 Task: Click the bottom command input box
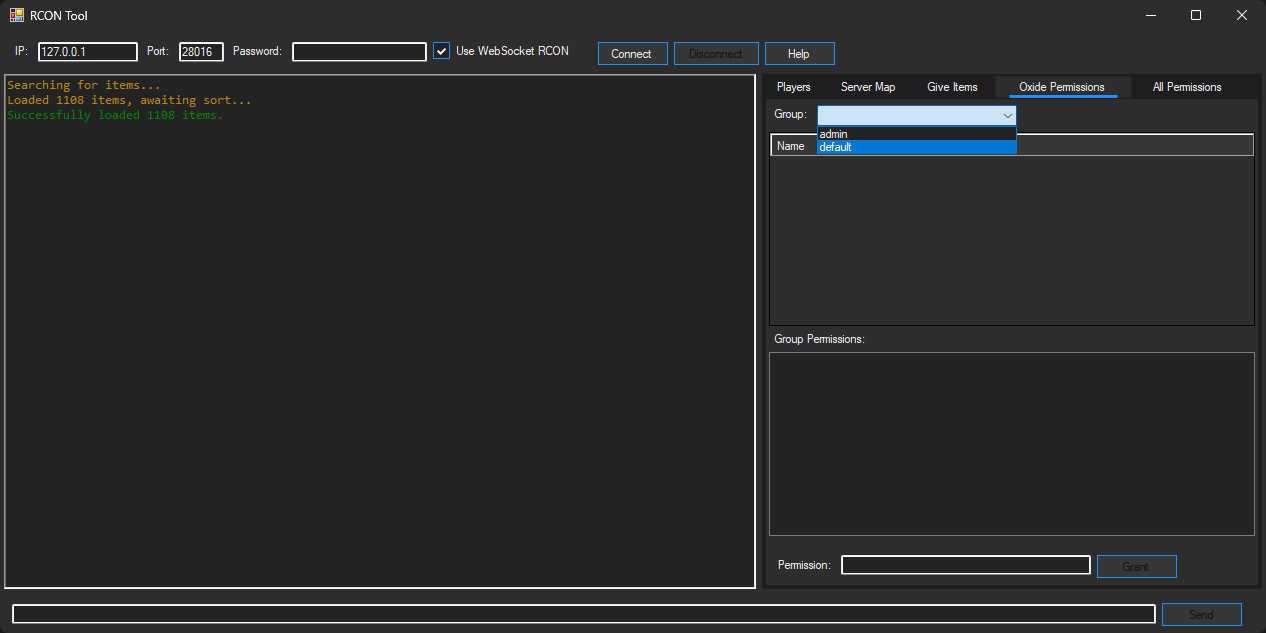[x=583, y=614]
